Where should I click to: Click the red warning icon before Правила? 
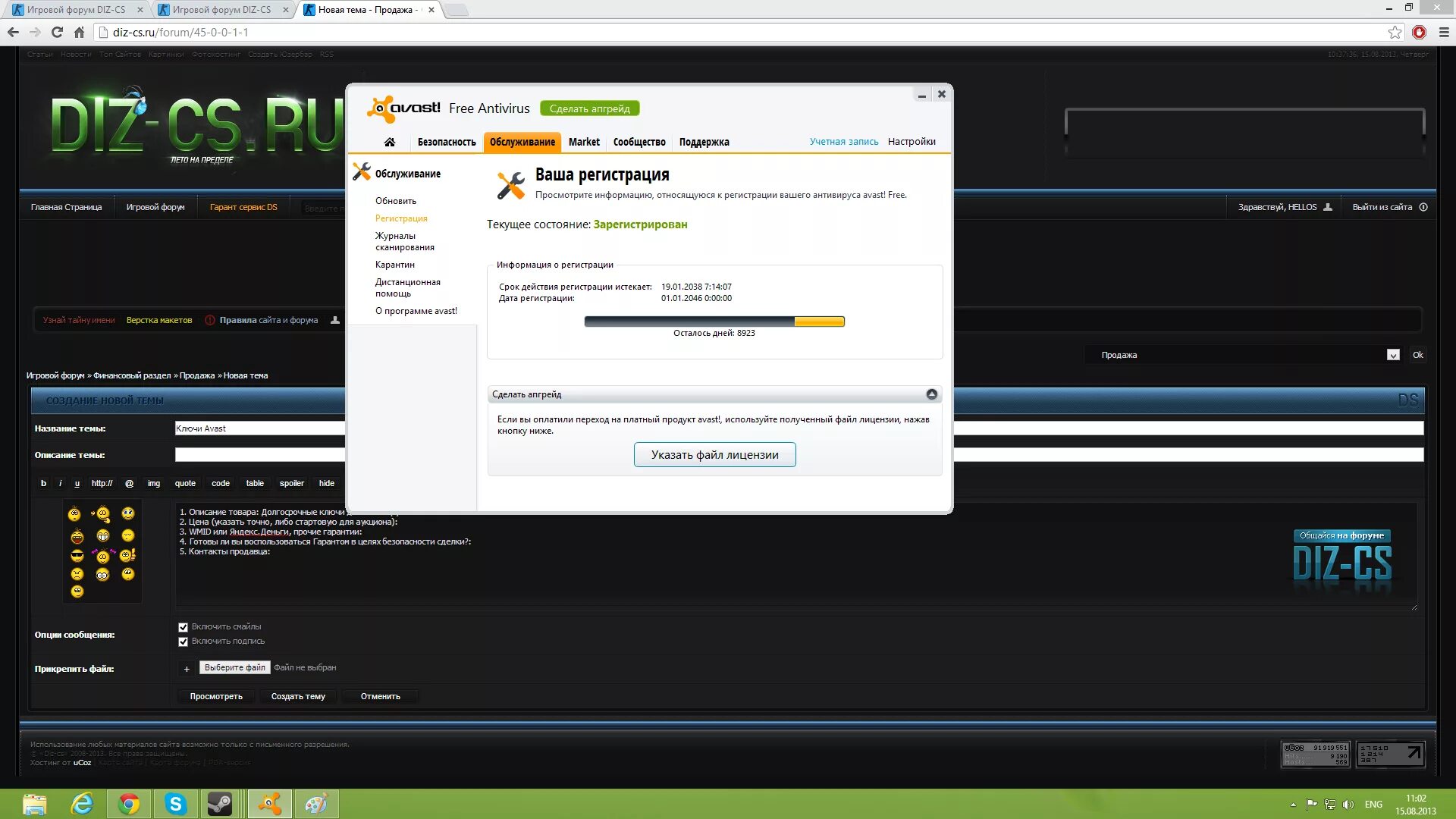pos(210,320)
